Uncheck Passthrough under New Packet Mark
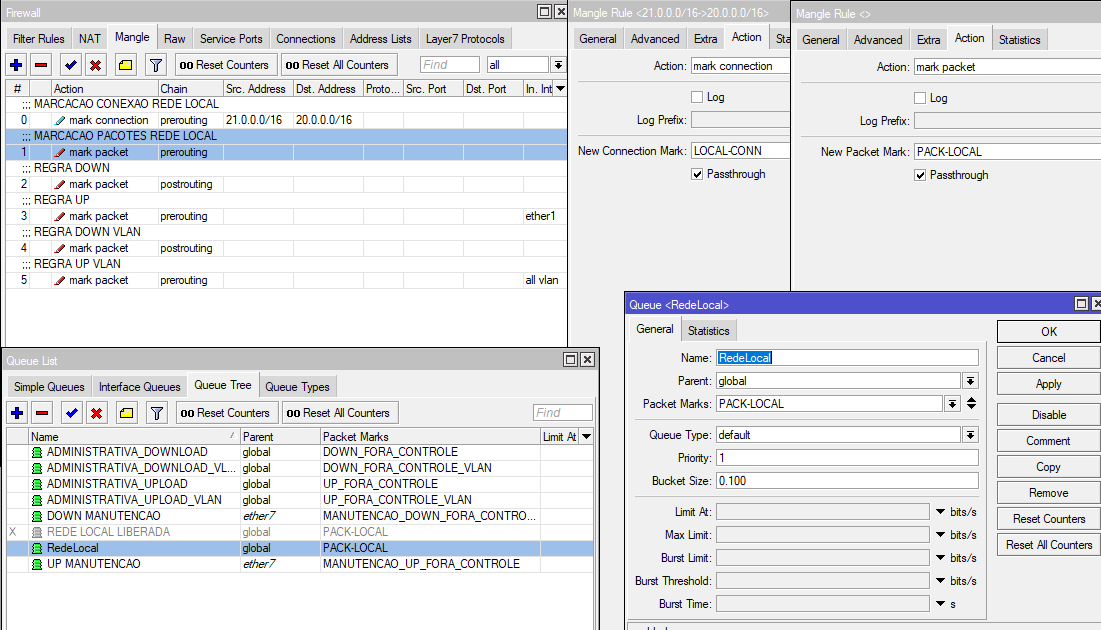This screenshot has height=630, width=1101. [x=921, y=175]
